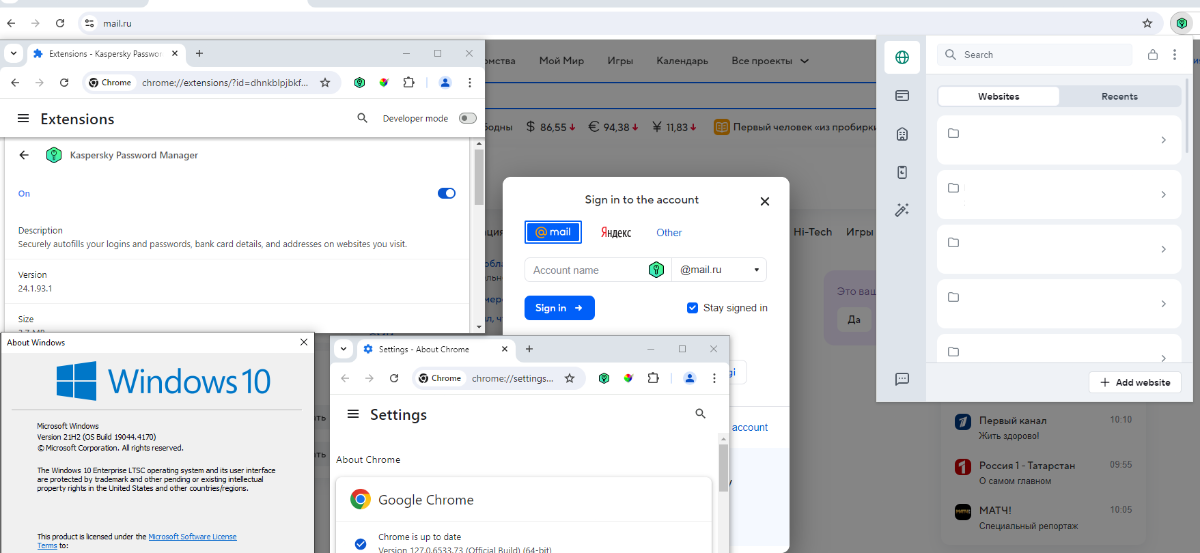This screenshot has width=1200, height=553.
Task: Open Календарь link on mail.ru
Action: point(682,61)
